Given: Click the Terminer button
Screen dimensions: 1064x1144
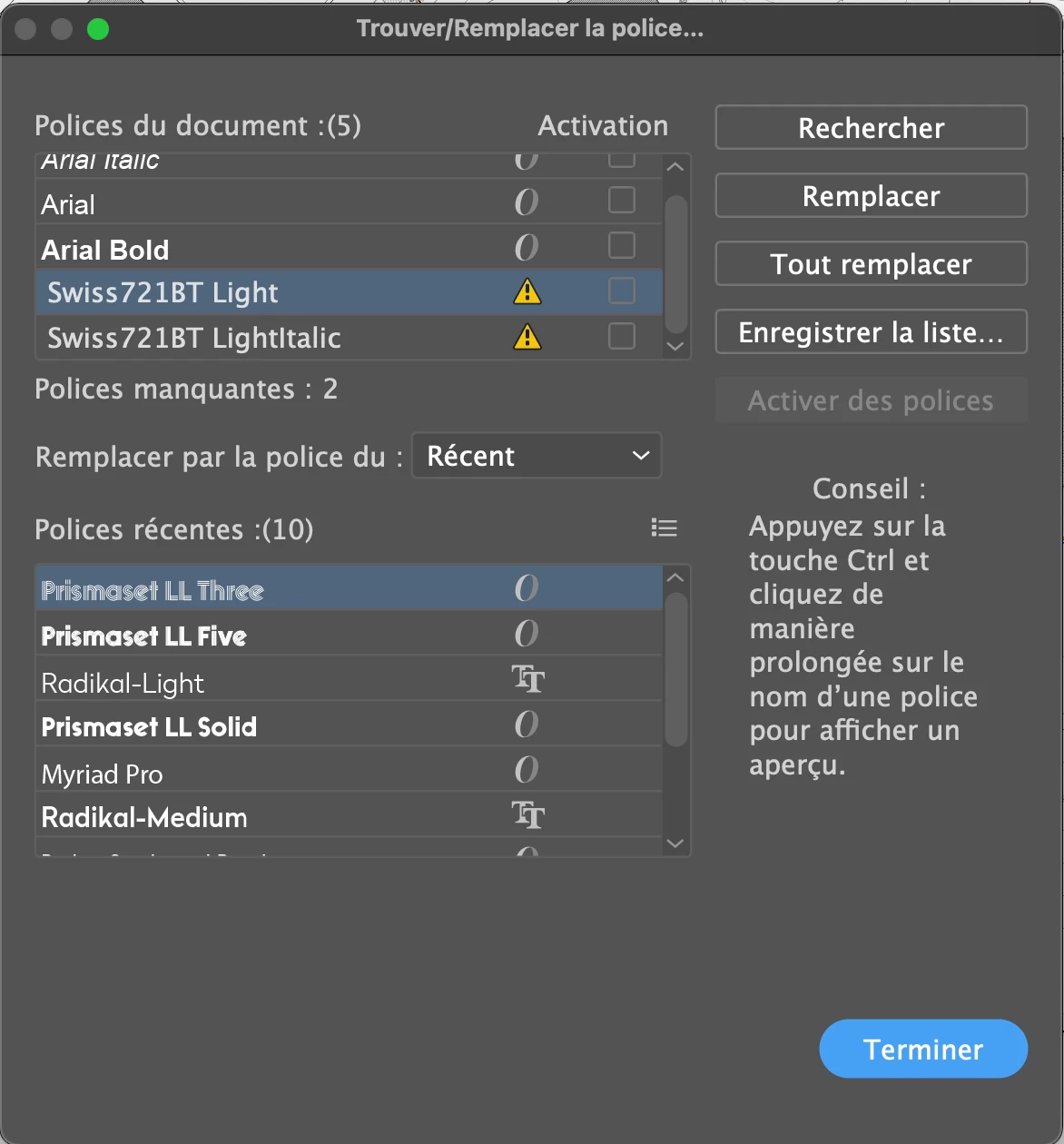Looking at the screenshot, I should pos(922,1049).
